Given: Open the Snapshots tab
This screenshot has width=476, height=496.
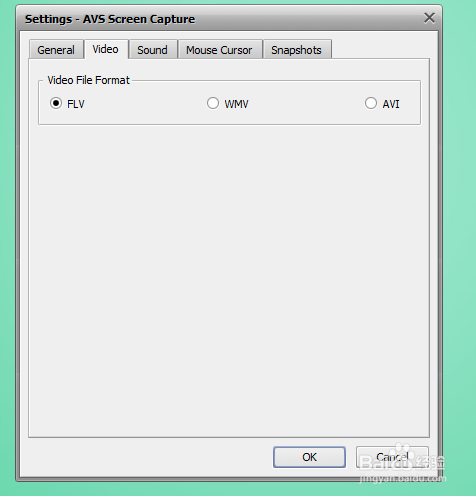Looking at the screenshot, I should [x=297, y=50].
